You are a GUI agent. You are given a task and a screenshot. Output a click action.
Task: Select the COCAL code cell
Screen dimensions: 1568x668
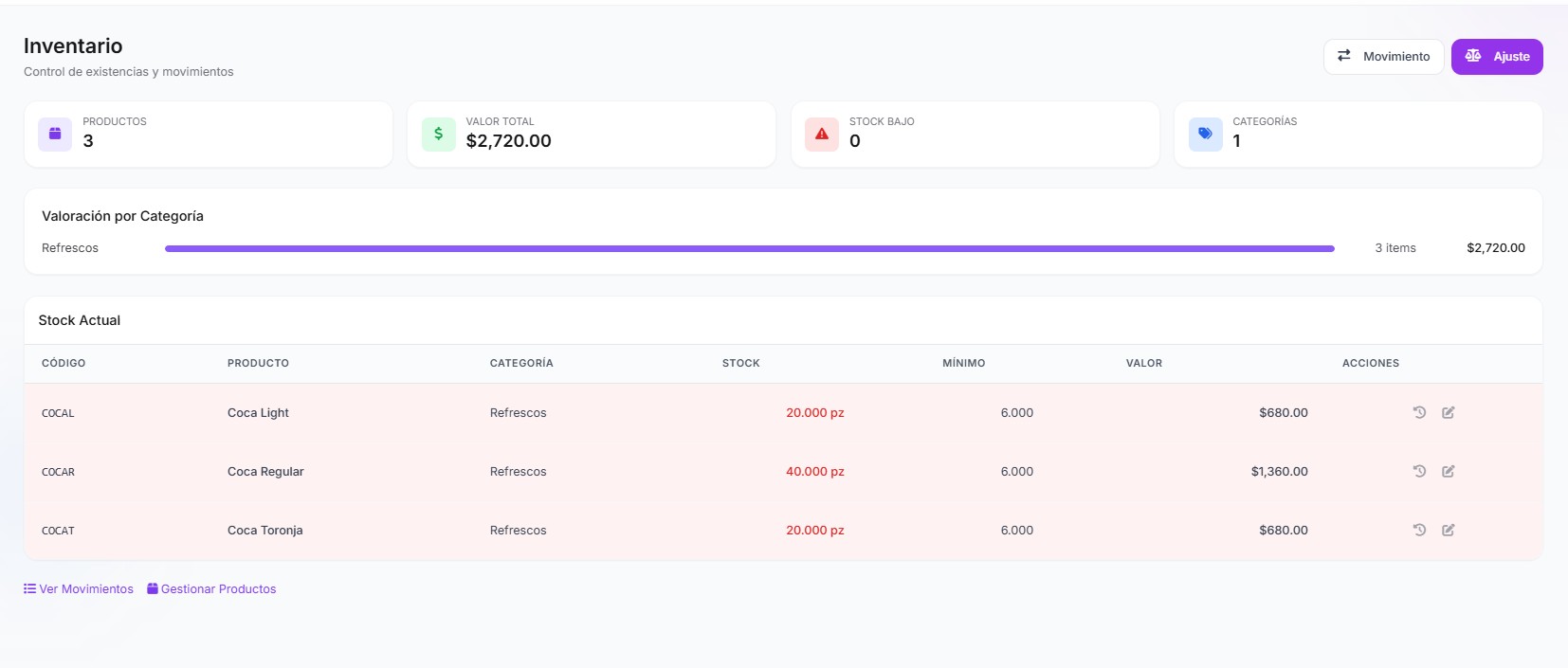click(58, 413)
